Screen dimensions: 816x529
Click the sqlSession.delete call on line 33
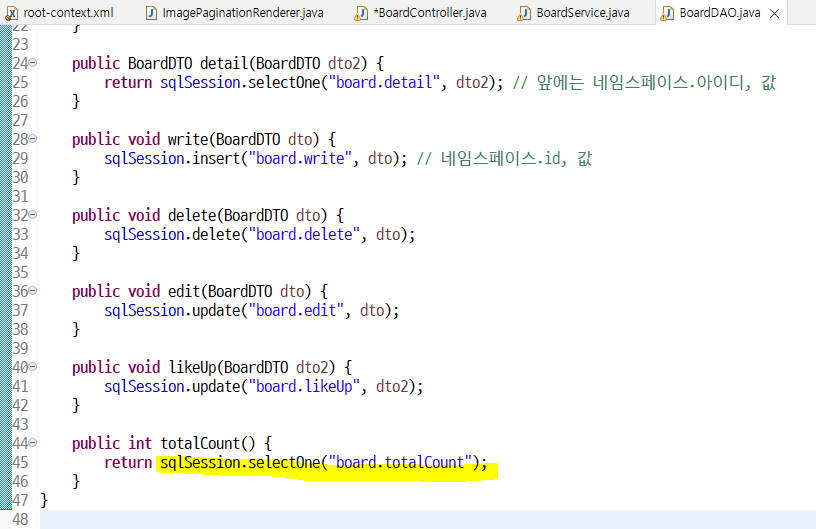(172, 234)
